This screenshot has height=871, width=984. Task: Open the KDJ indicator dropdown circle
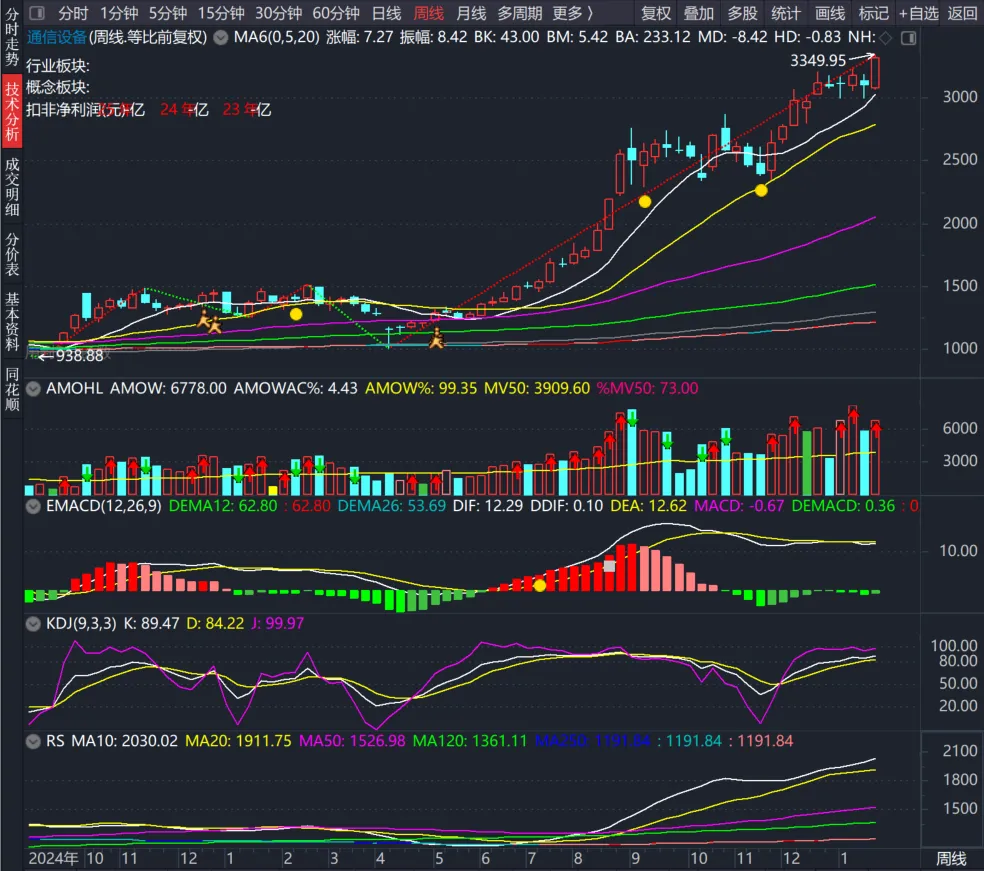coord(33,624)
